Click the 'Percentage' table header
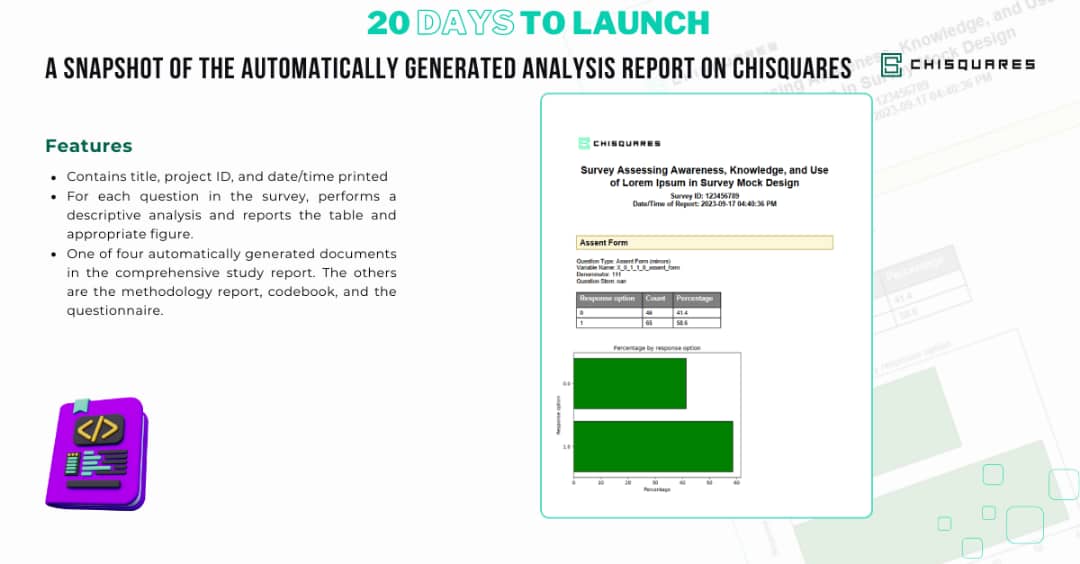Screen dimensions: 1080x564 pos(696,299)
